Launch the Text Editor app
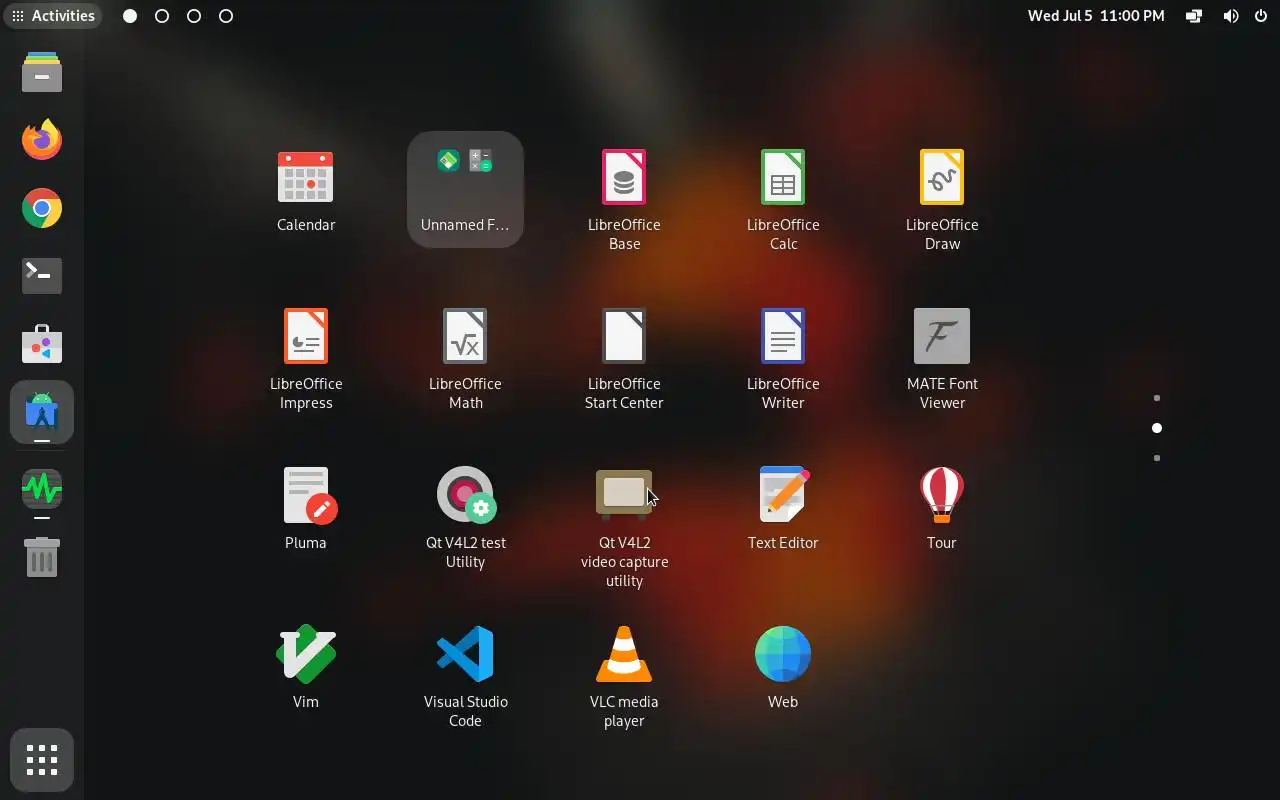This screenshot has height=800, width=1280. (x=783, y=508)
